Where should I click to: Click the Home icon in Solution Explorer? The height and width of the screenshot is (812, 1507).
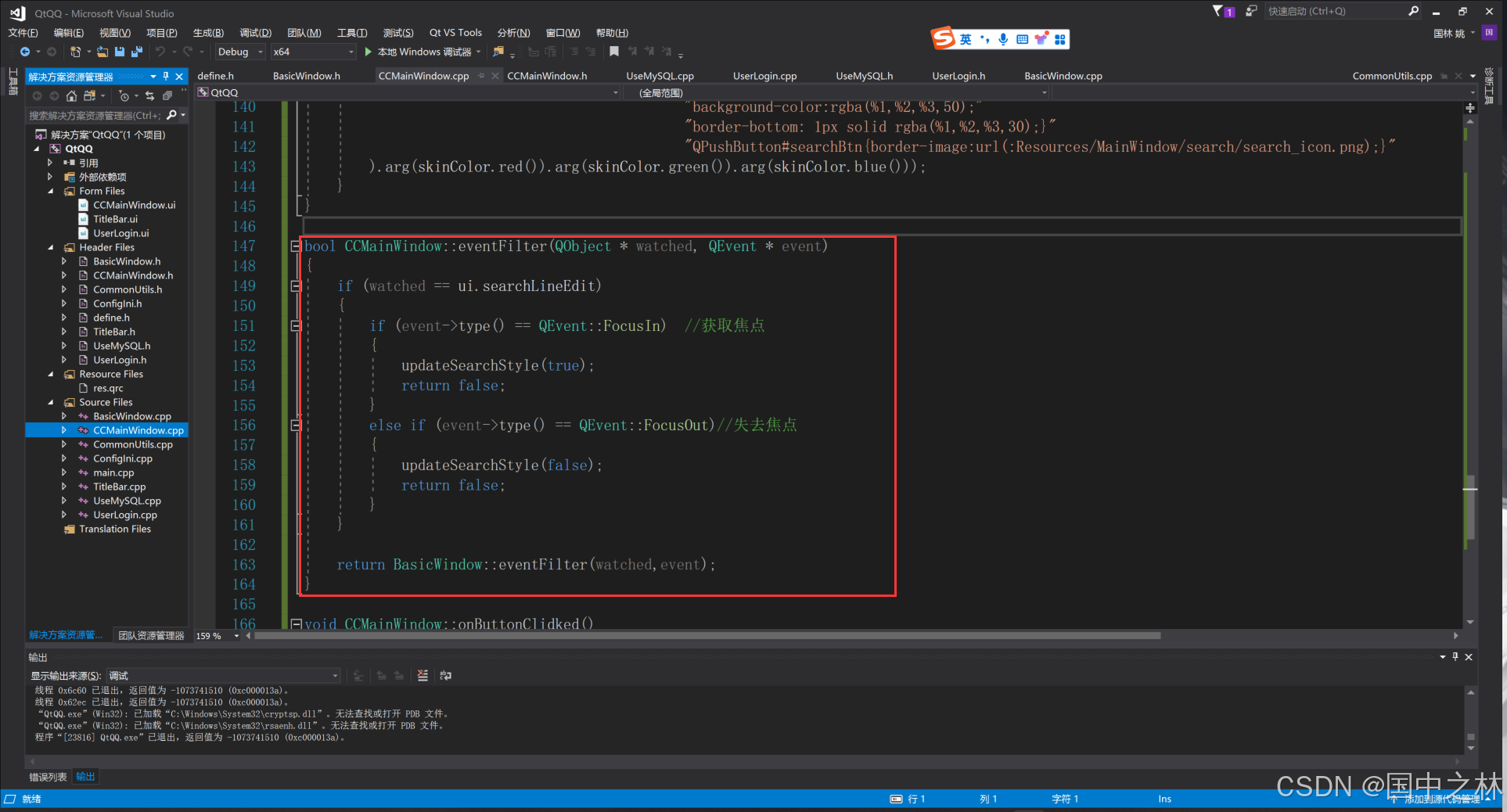(71, 95)
